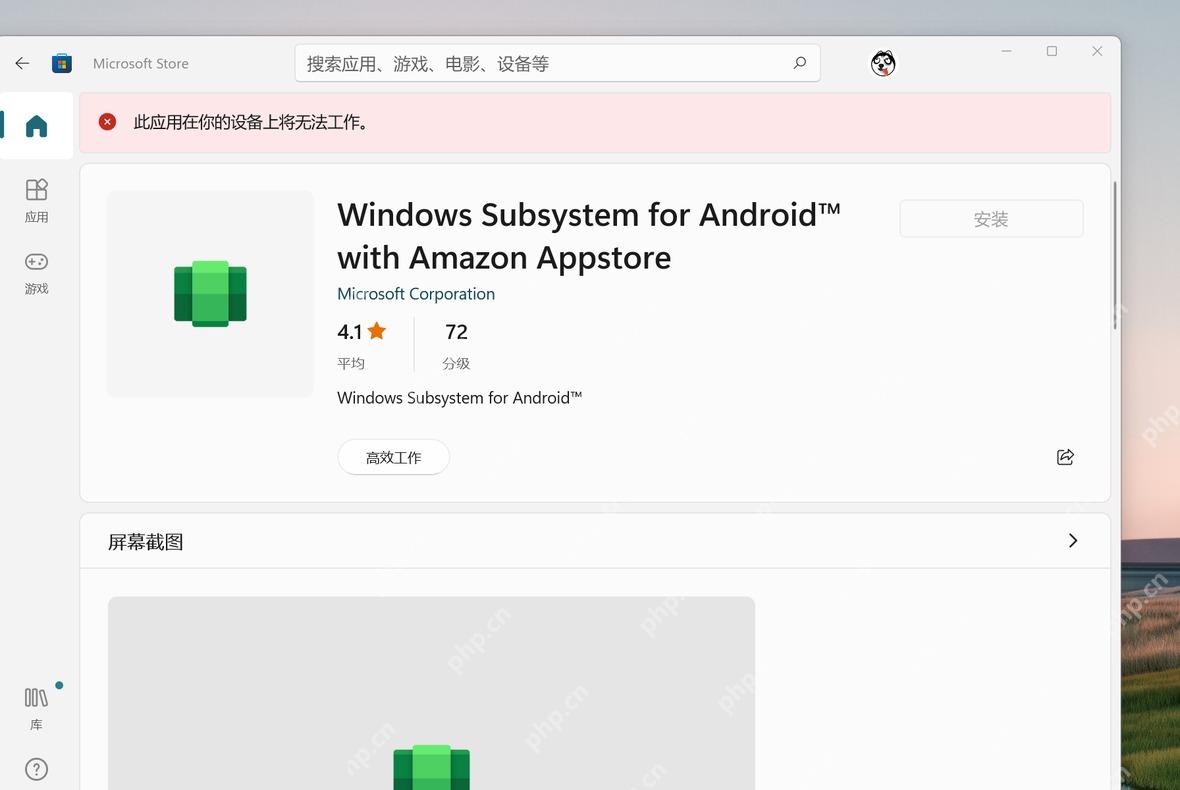
Task: Open the 库 (Library) sidebar section
Action: 36,709
